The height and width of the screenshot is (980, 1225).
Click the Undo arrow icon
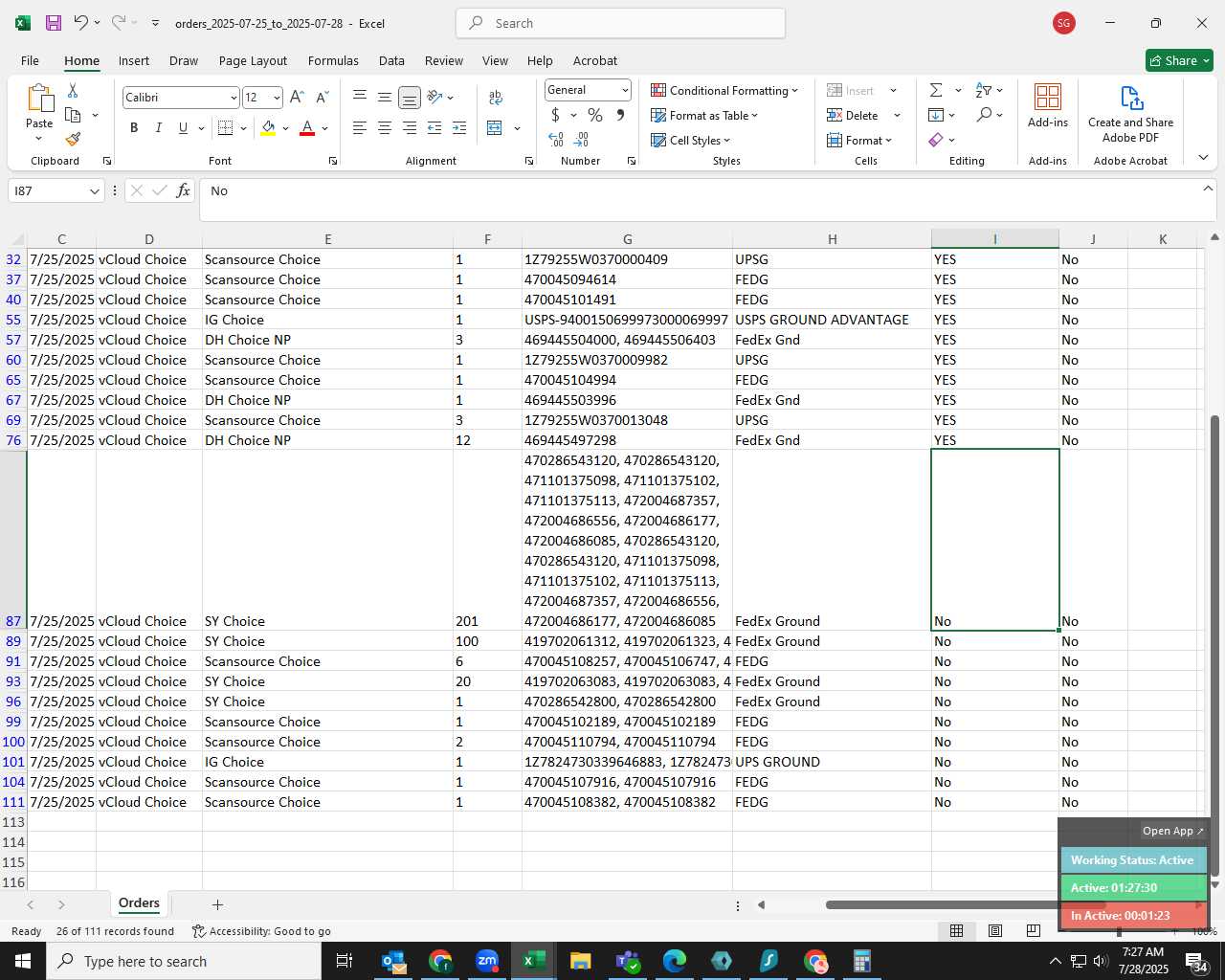click(x=81, y=23)
